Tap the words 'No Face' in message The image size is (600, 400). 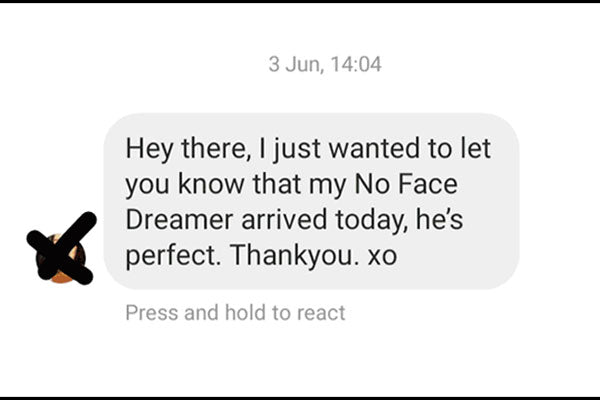coord(406,184)
